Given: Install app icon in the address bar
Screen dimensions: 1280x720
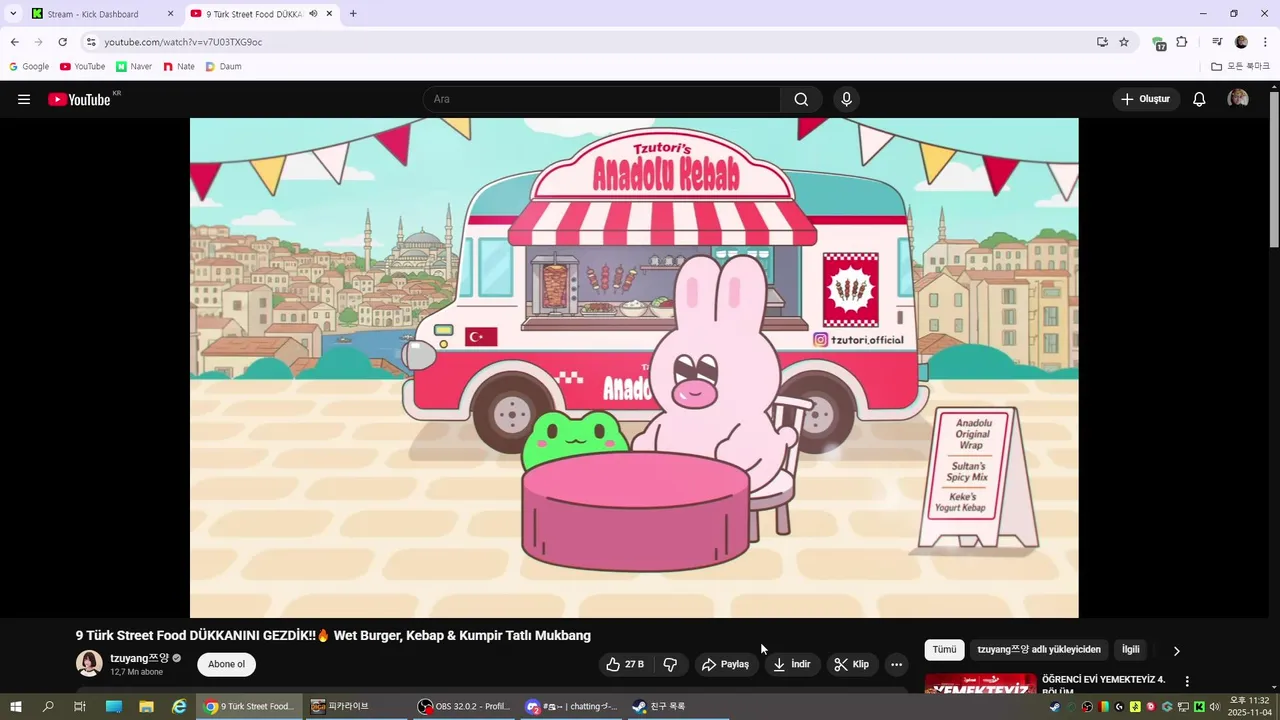Looking at the screenshot, I should coord(1102,42).
